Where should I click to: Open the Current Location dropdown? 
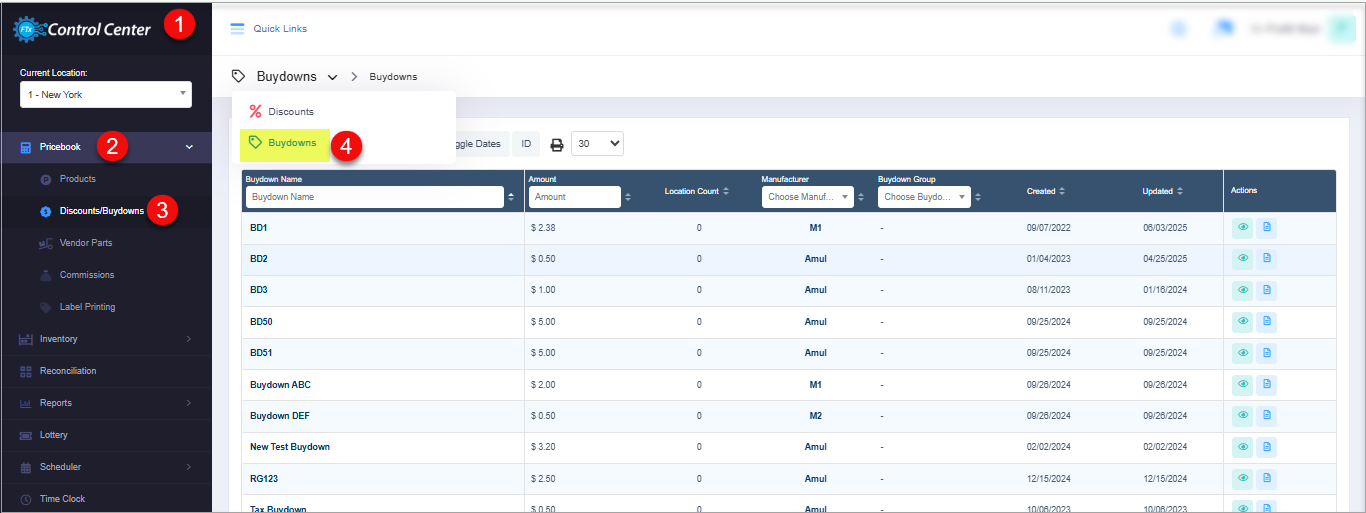tap(105, 95)
